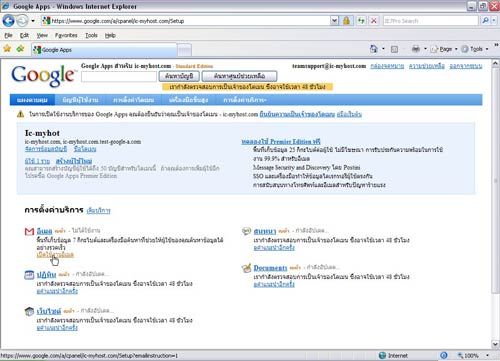Screen dimensions: 500x361
Task: Open the View menu
Action: pyautogui.click(x=42, y=35)
